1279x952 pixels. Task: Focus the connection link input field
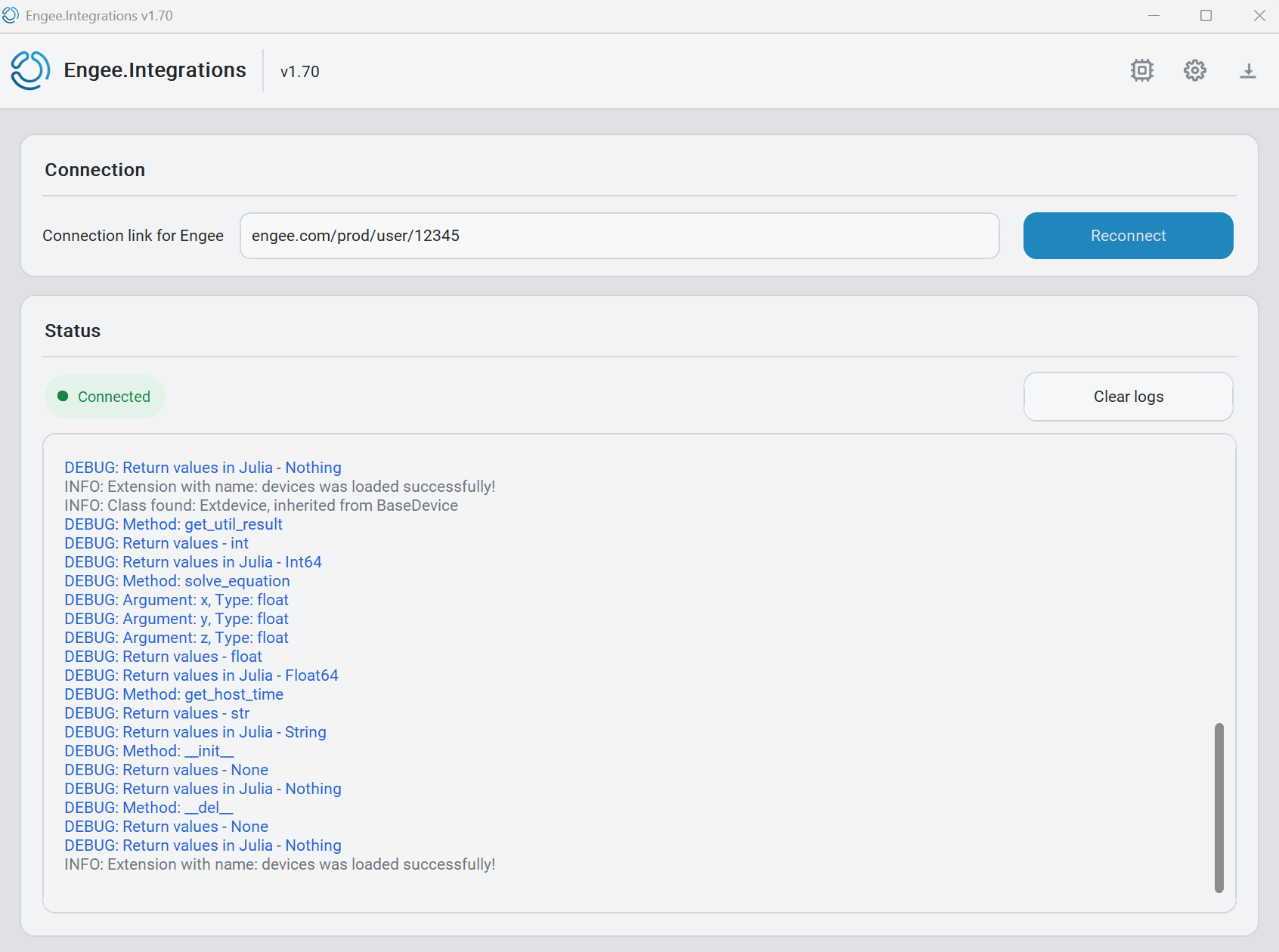620,236
